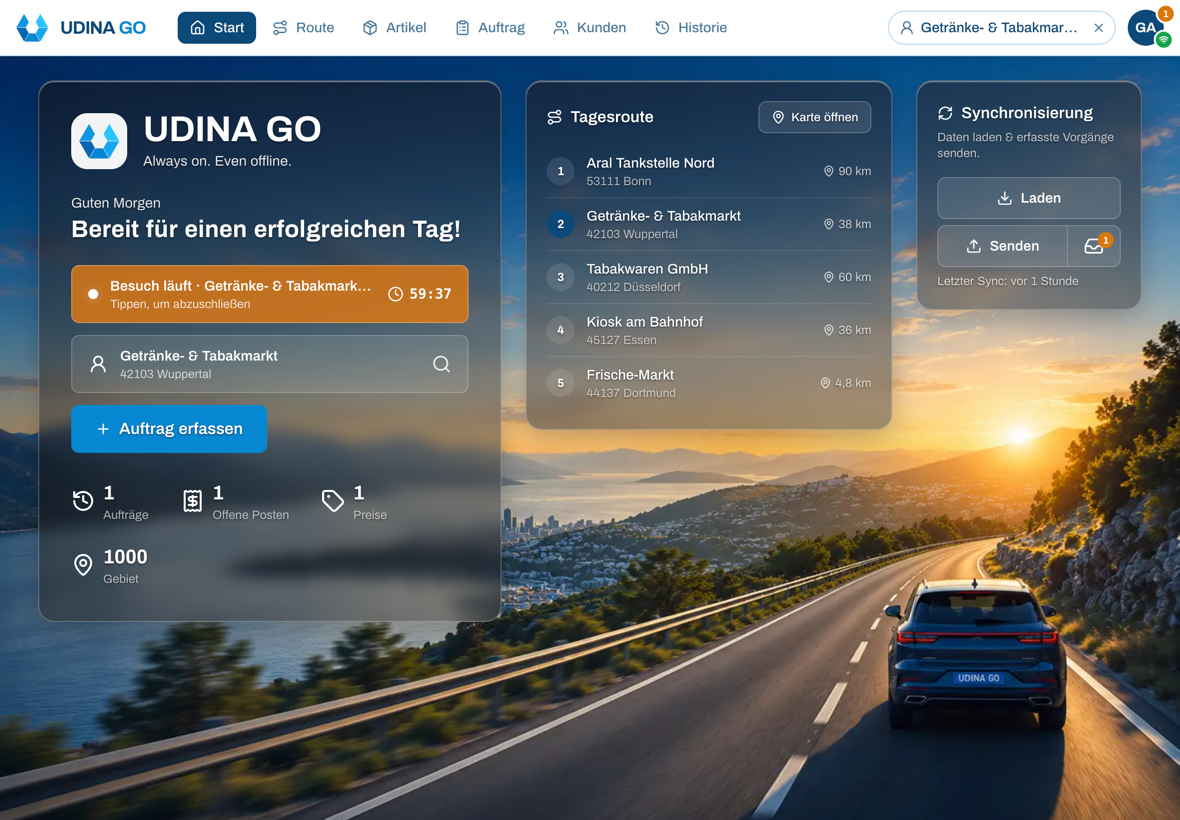Click the 60 km distance pin
This screenshot has width=1180, height=820.
click(829, 277)
